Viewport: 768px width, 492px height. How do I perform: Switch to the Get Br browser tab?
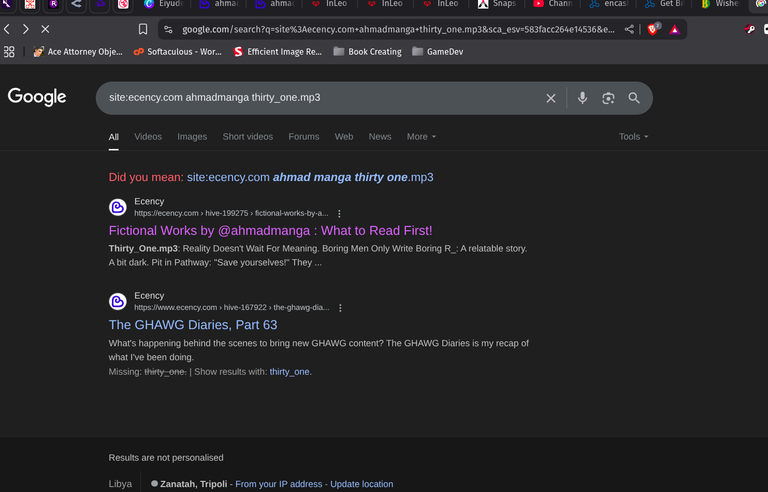[x=664, y=4]
